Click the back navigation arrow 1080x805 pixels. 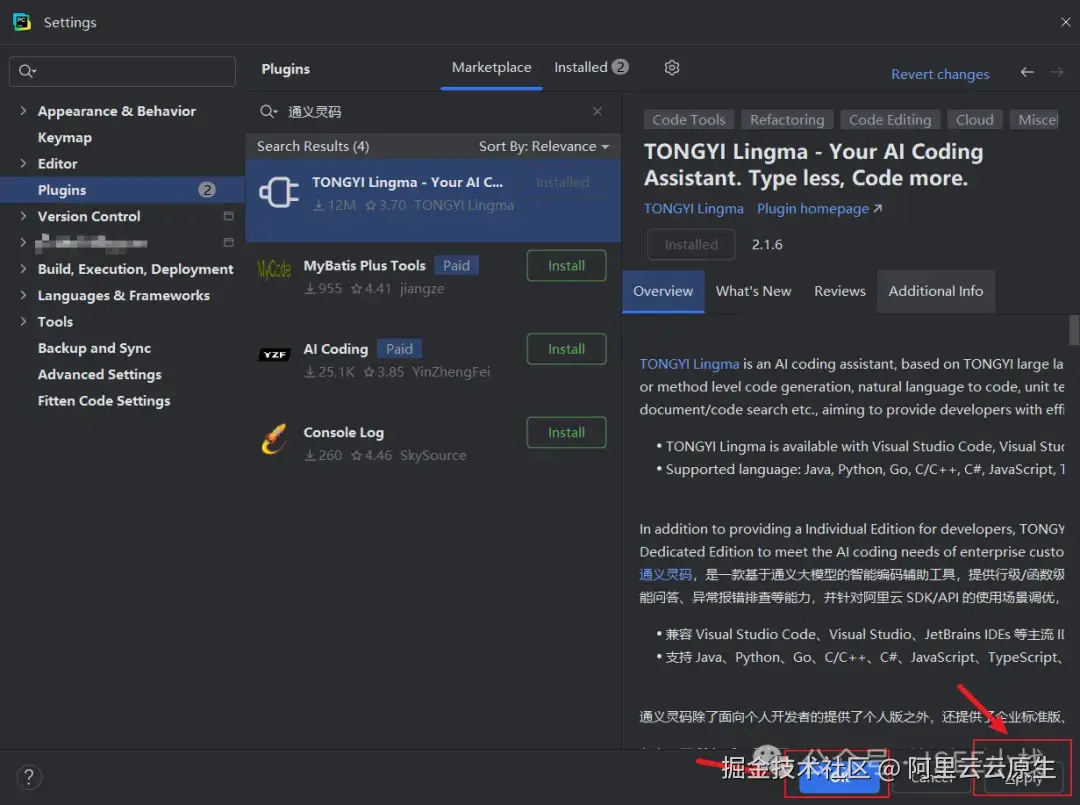[1027, 72]
